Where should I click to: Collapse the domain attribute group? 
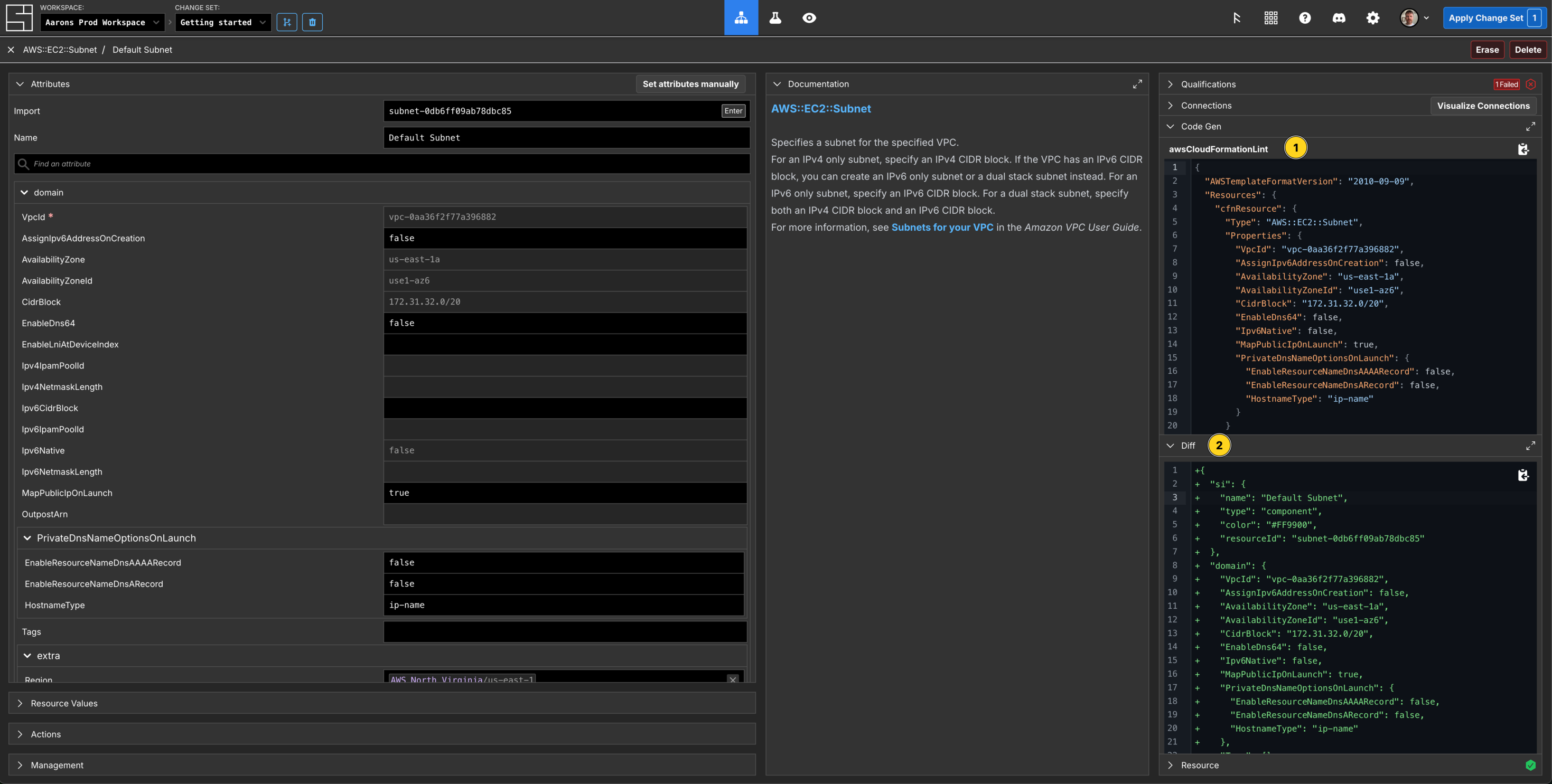pos(24,193)
